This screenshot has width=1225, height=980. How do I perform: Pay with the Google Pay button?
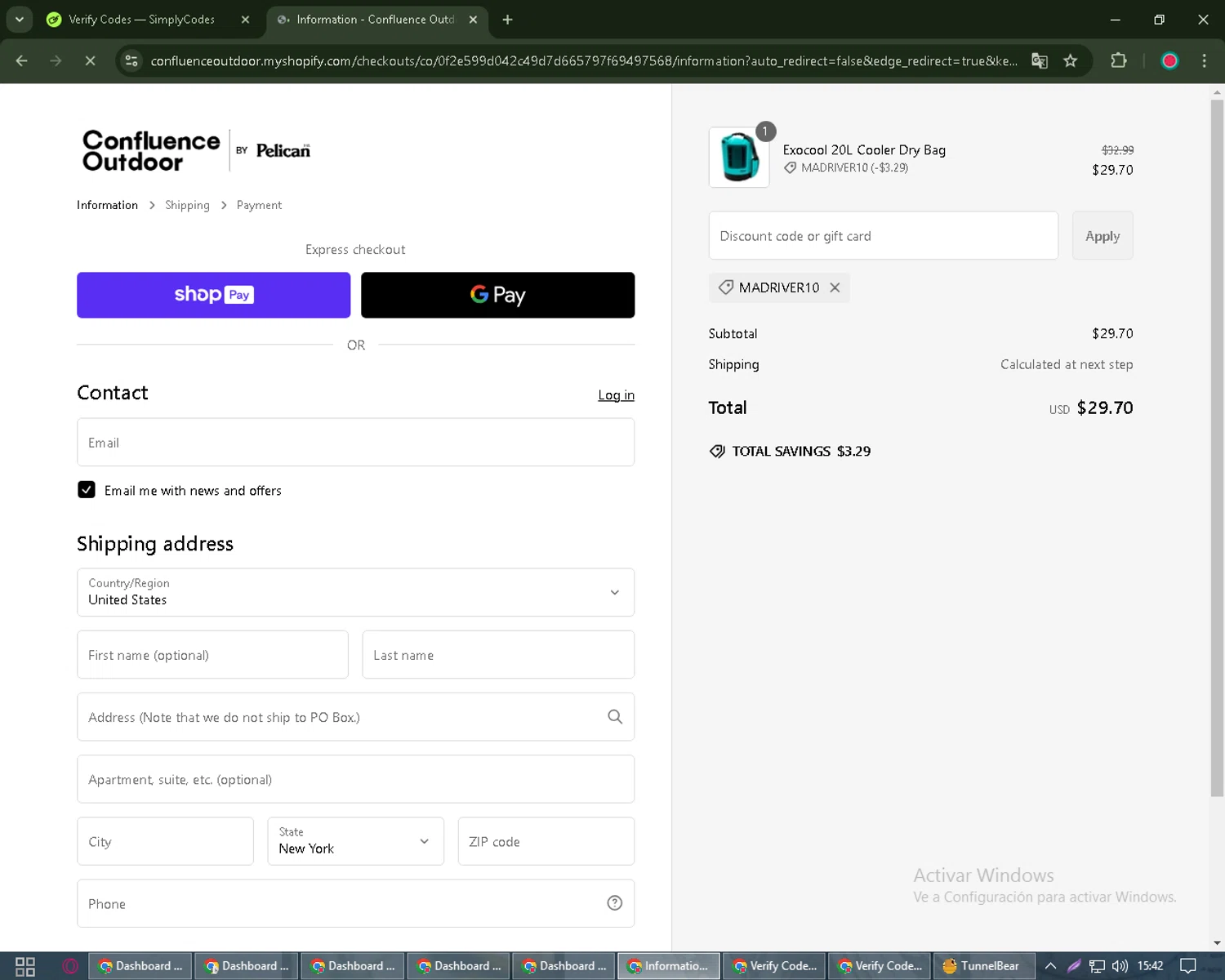pos(497,295)
